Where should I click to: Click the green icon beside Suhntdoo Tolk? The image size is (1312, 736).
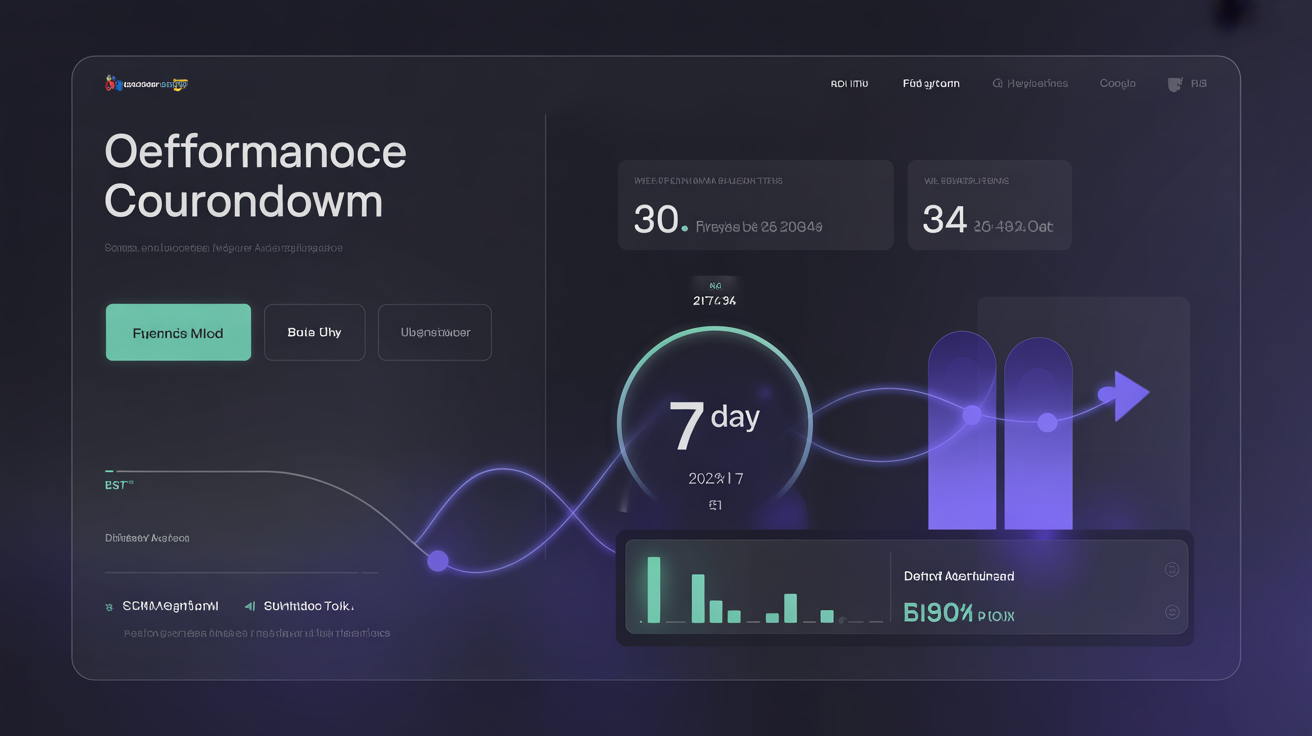click(x=250, y=606)
